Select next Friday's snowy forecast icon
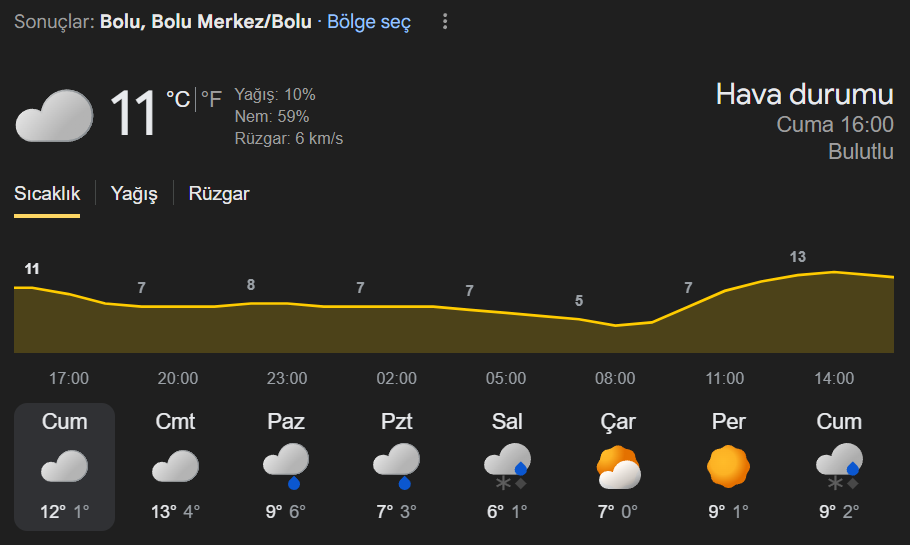 838,465
